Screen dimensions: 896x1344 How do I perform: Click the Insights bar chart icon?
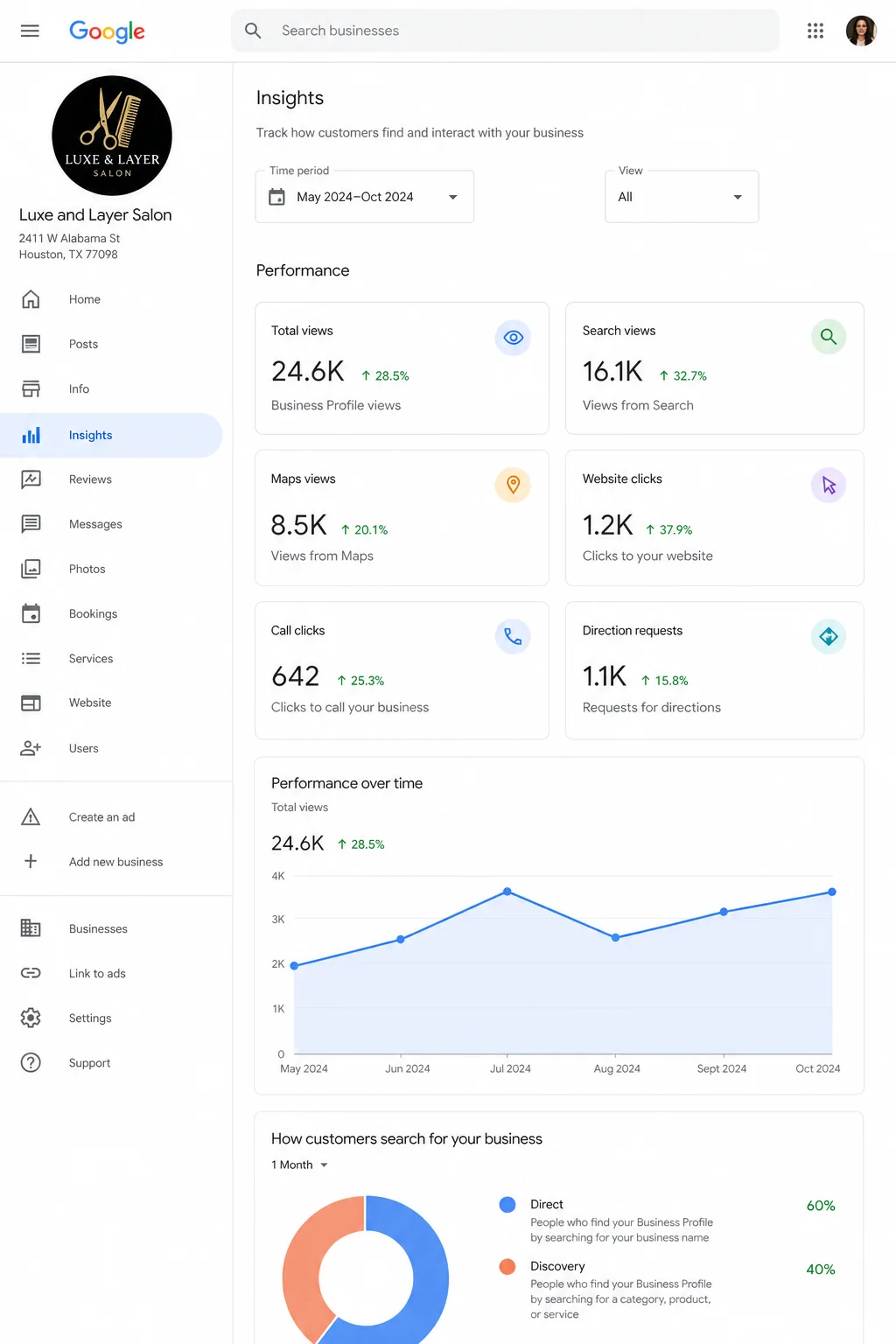pyautogui.click(x=31, y=435)
